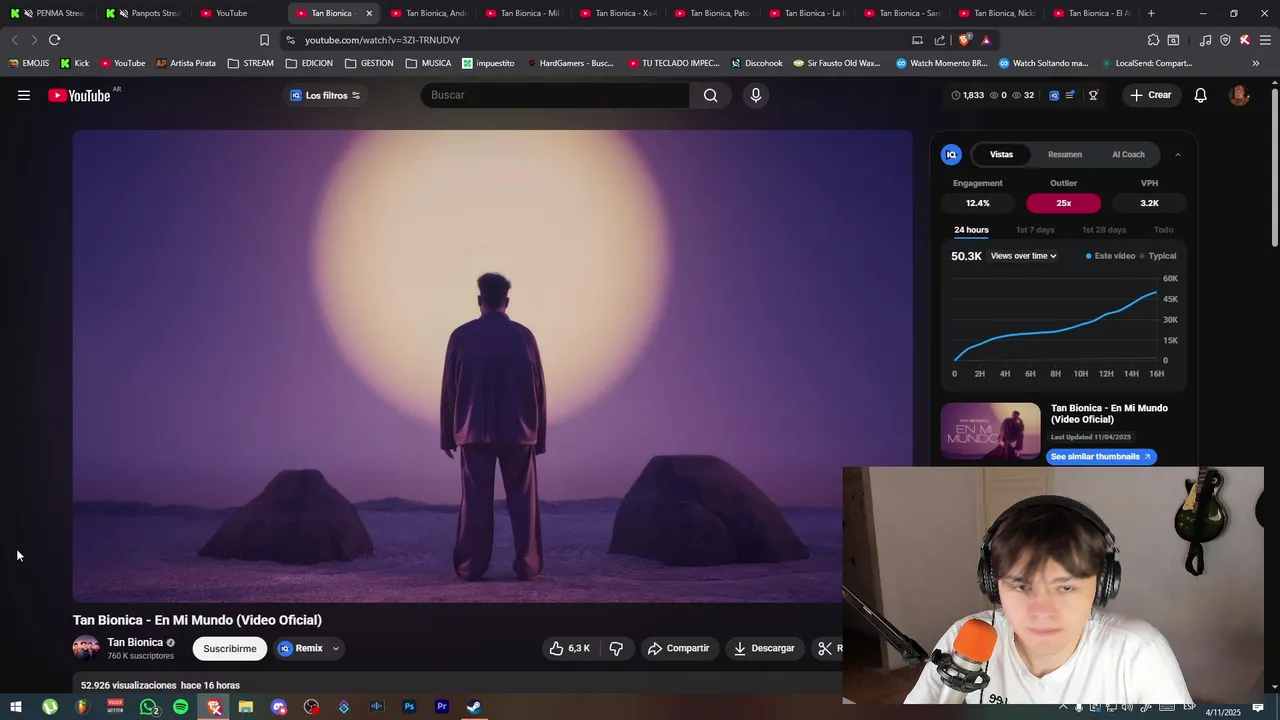Screen dimensions: 1280x720
Task: Open the MUSICA bookmark folder
Action: [428, 63]
